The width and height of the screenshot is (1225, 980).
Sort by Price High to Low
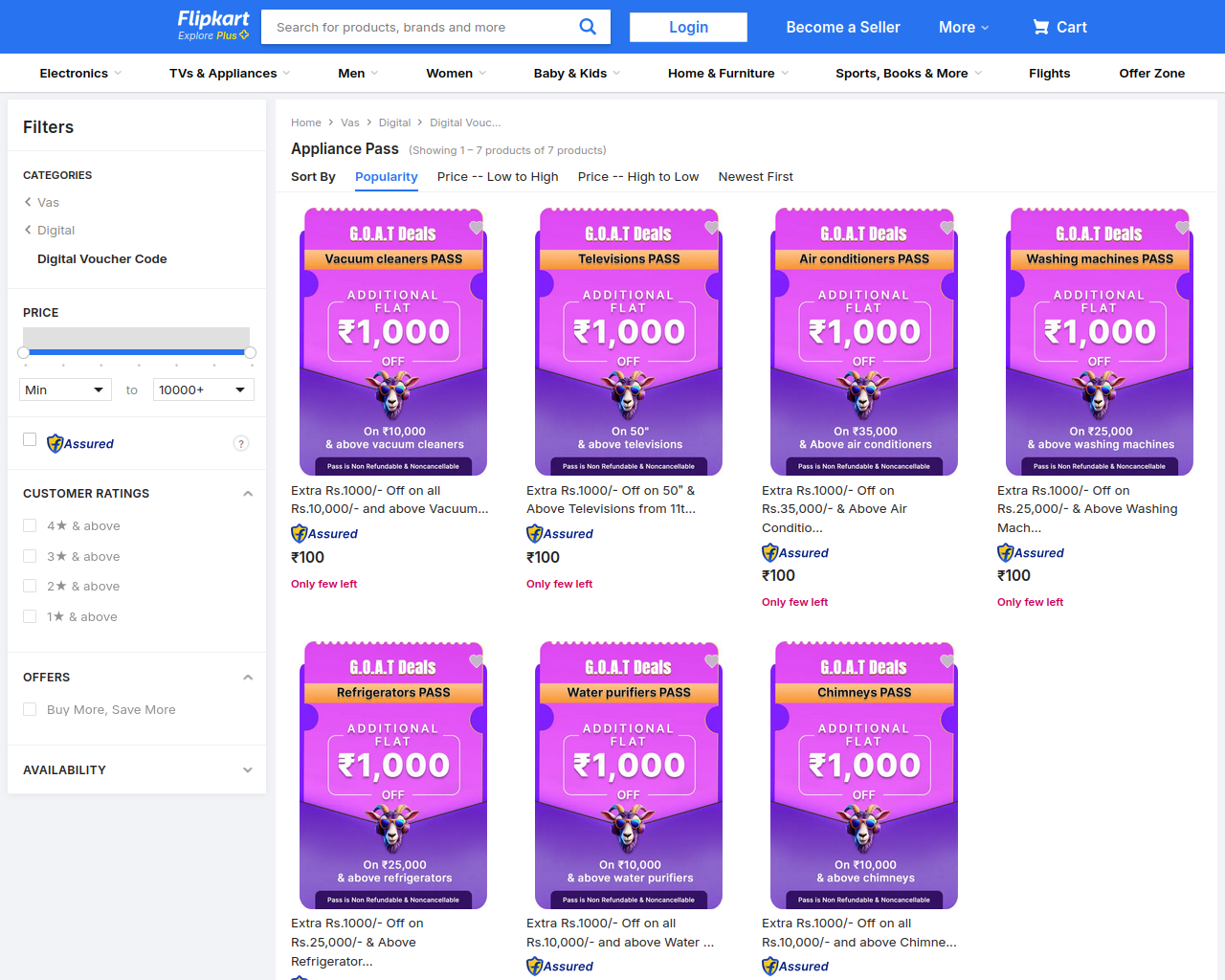(x=638, y=176)
